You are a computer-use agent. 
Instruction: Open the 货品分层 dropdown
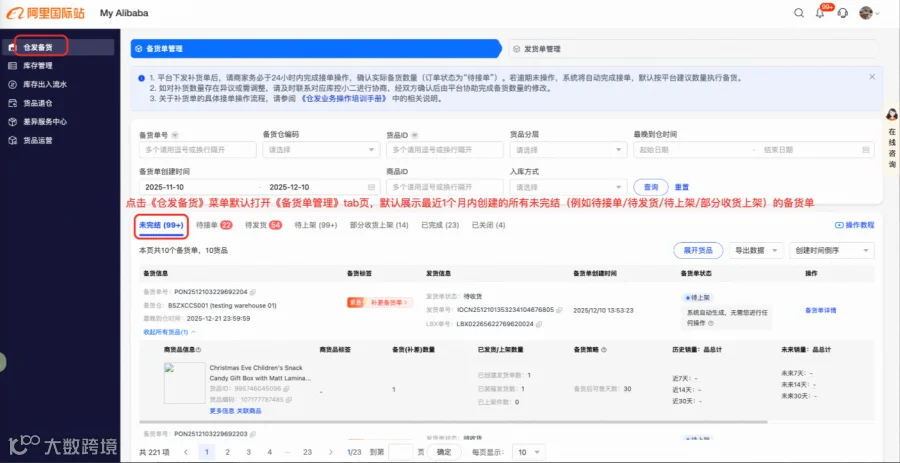pos(569,150)
